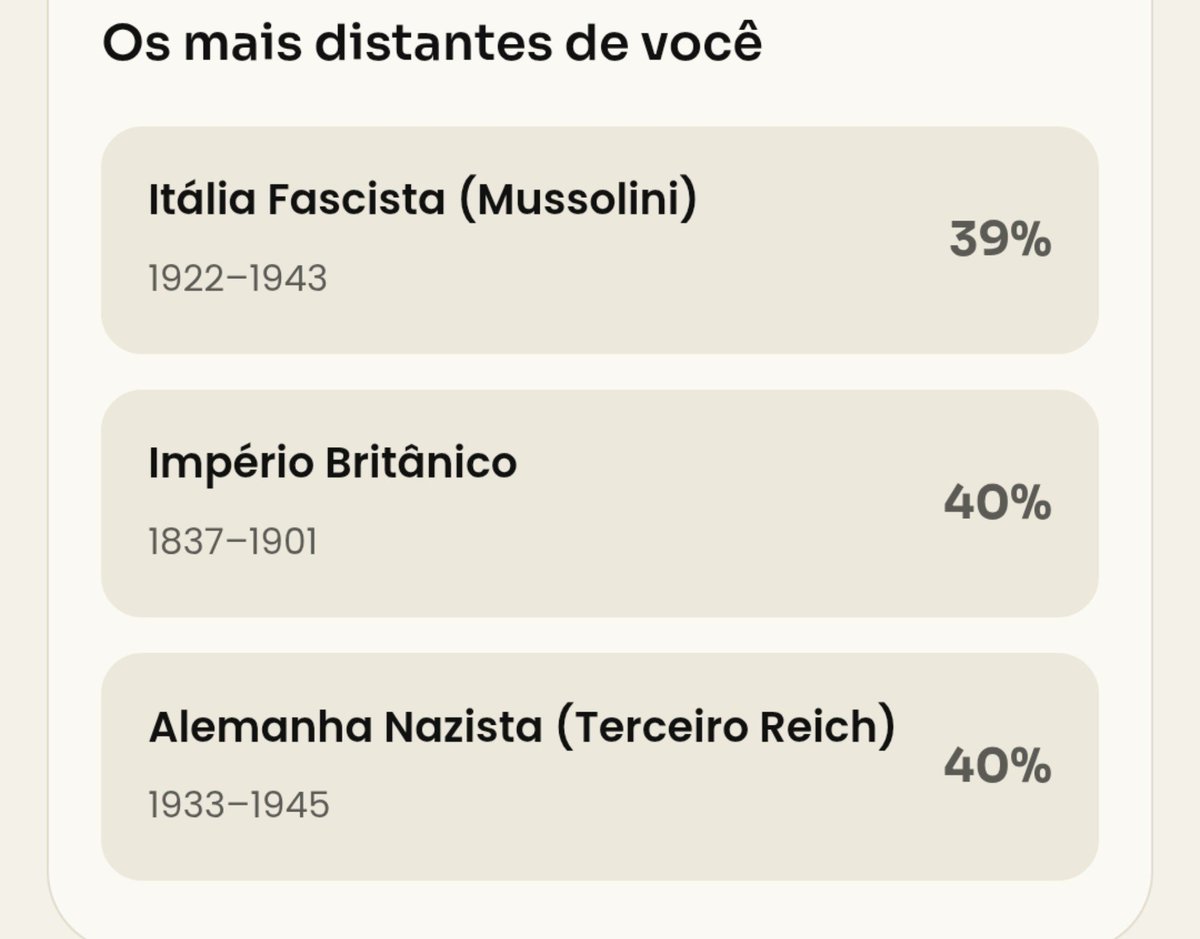Click the date range 1837–1901

(233, 542)
